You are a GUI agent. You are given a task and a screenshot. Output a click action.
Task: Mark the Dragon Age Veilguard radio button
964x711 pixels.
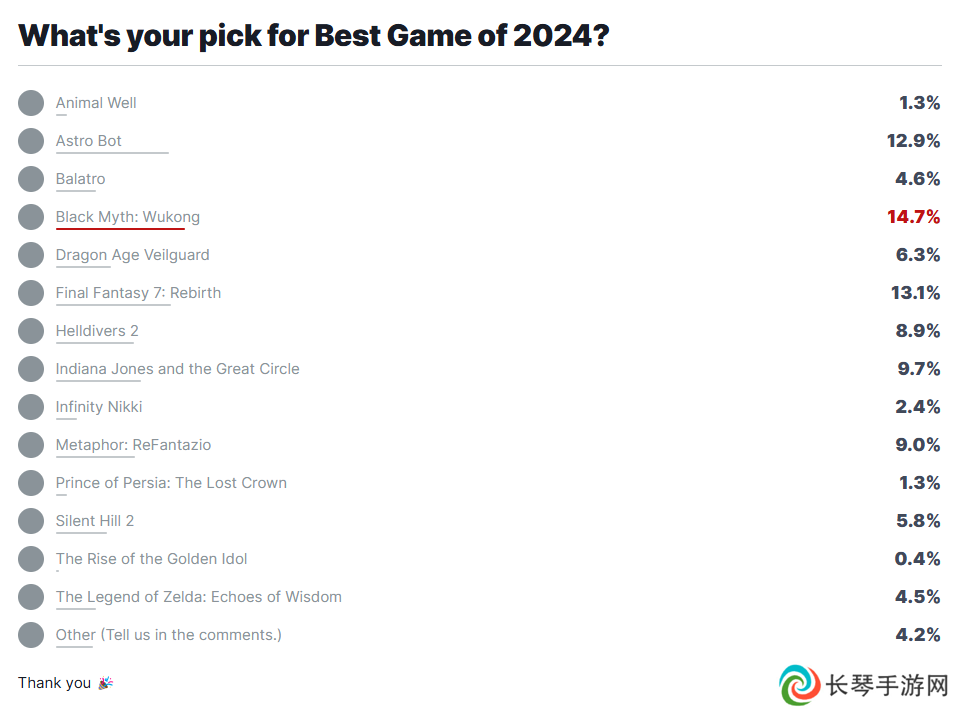[x=31, y=255]
